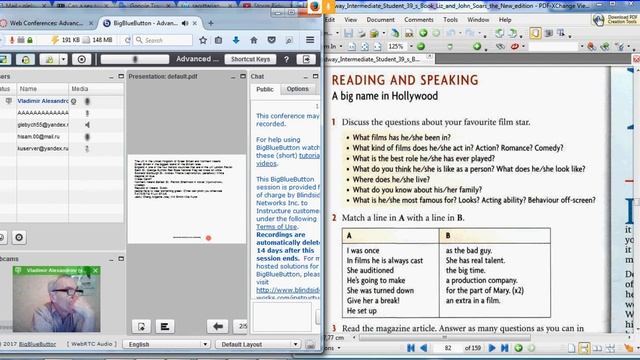
Task: Click users settings gear button below the list
Action: click(x=19, y=237)
